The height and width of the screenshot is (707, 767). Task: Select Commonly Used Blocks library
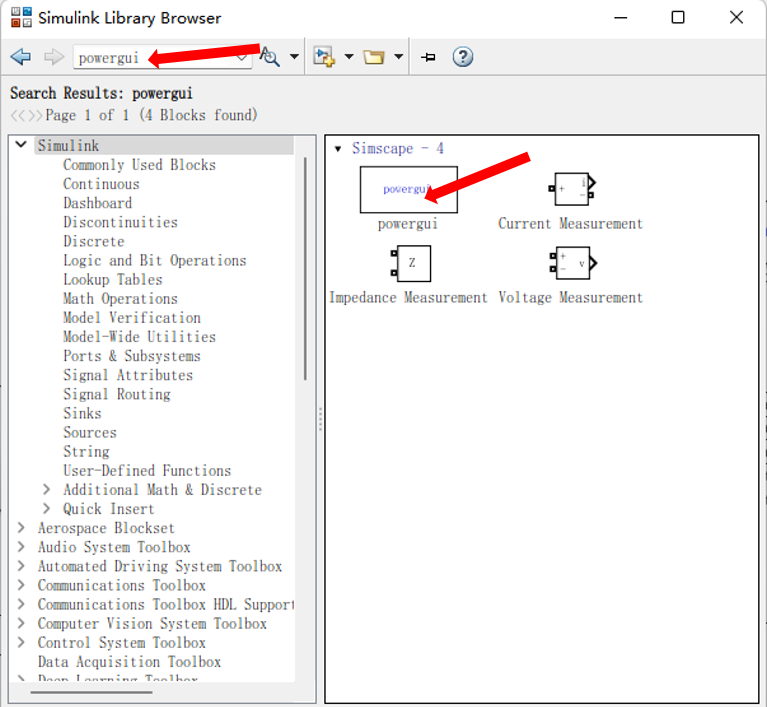[139, 165]
